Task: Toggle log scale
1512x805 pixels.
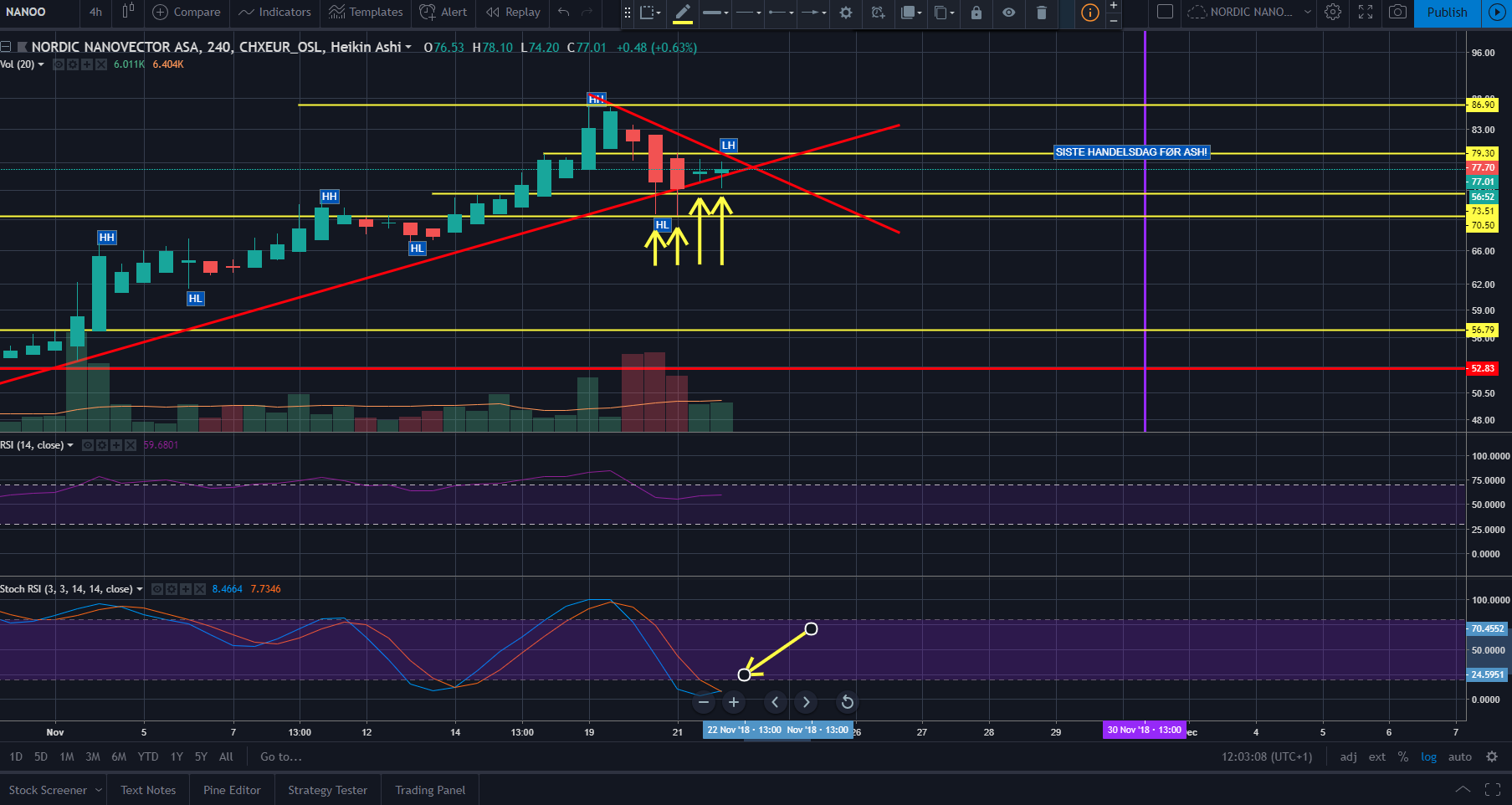Action: click(x=1428, y=756)
